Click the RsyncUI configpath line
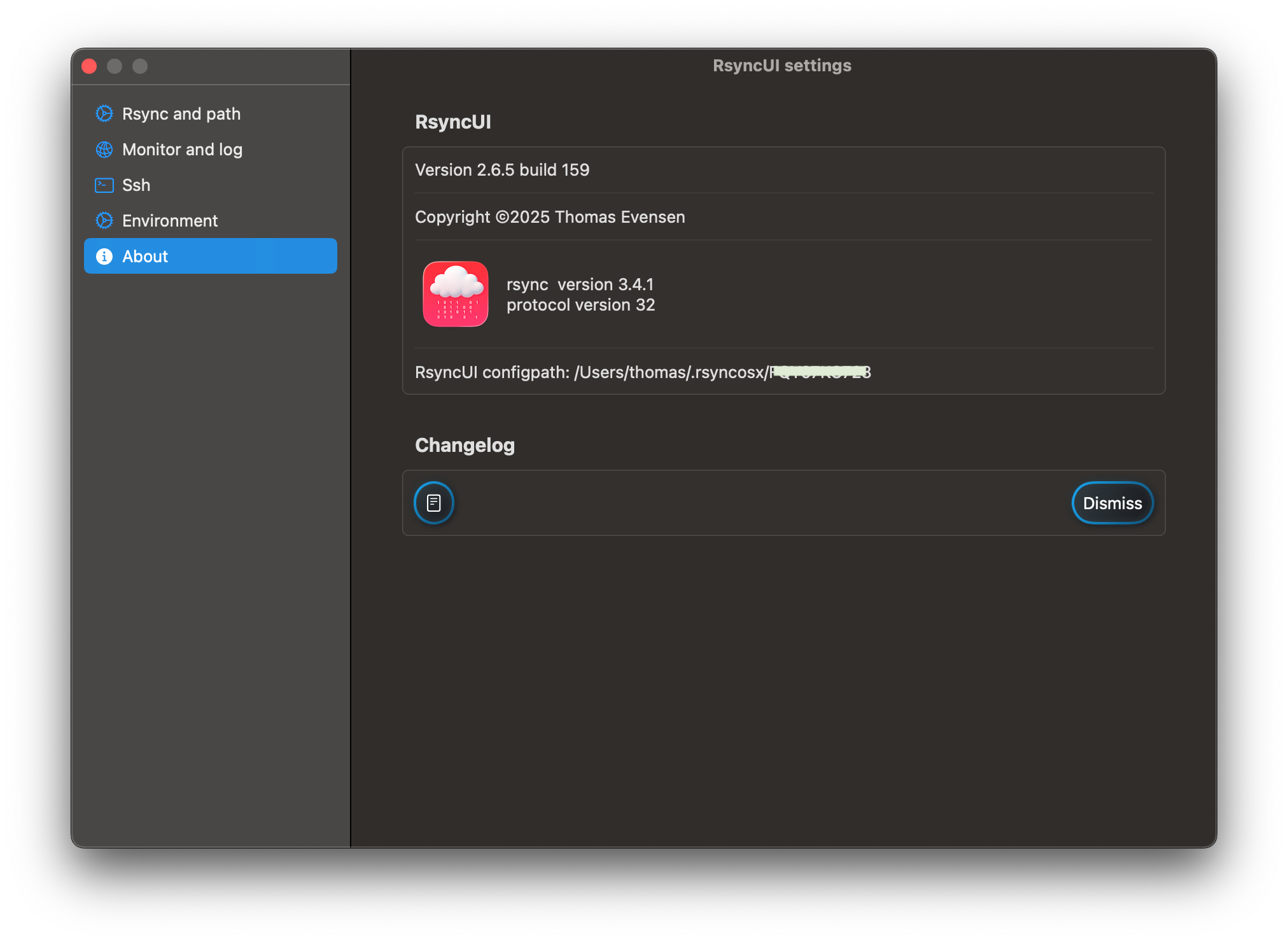The image size is (1288, 942). click(643, 372)
